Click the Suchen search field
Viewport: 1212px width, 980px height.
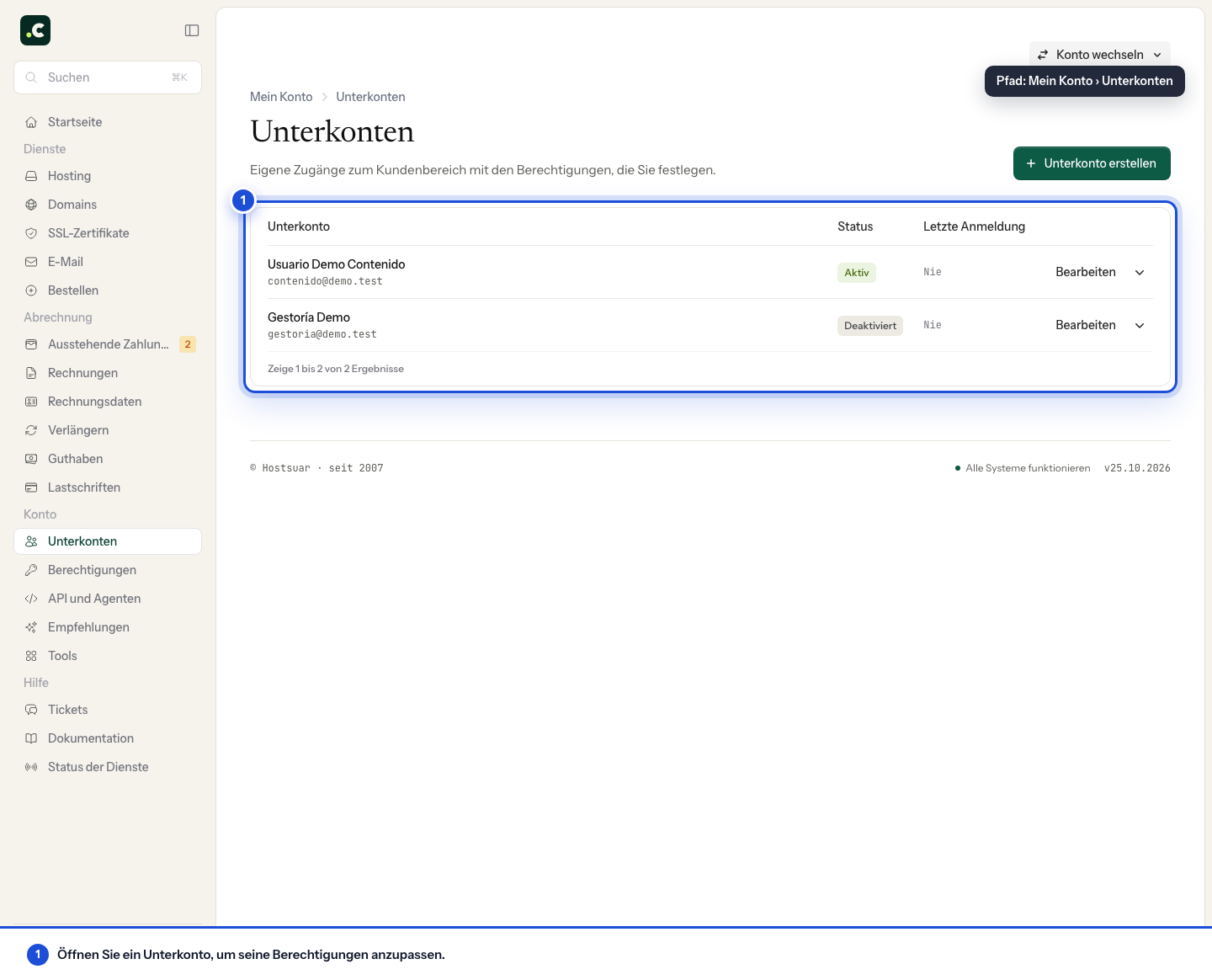108,77
